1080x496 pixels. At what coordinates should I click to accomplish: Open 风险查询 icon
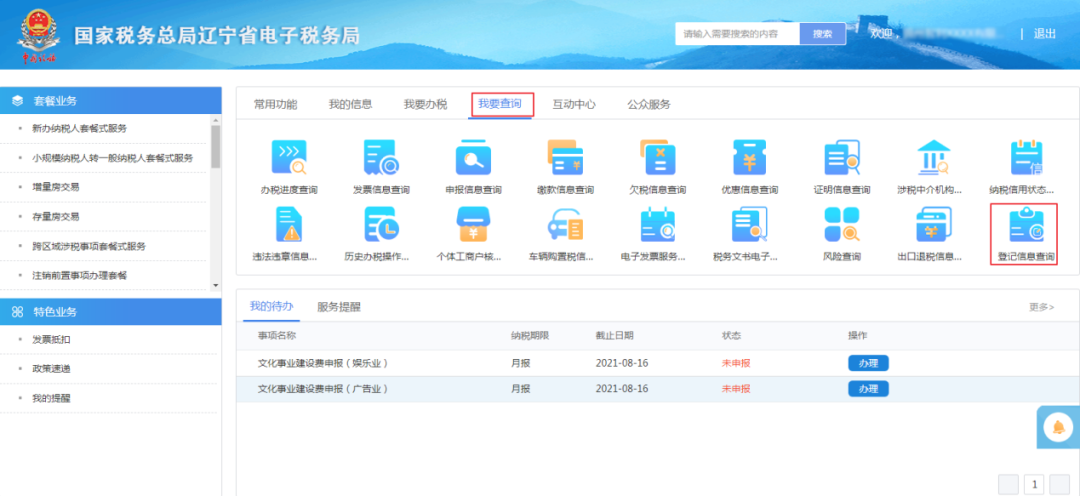(x=842, y=225)
